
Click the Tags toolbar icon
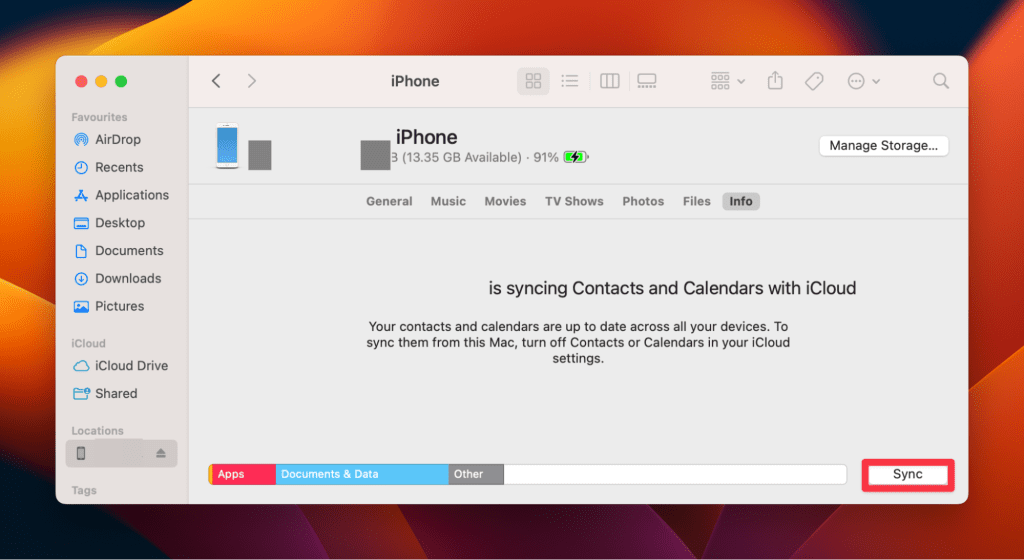pos(814,81)
